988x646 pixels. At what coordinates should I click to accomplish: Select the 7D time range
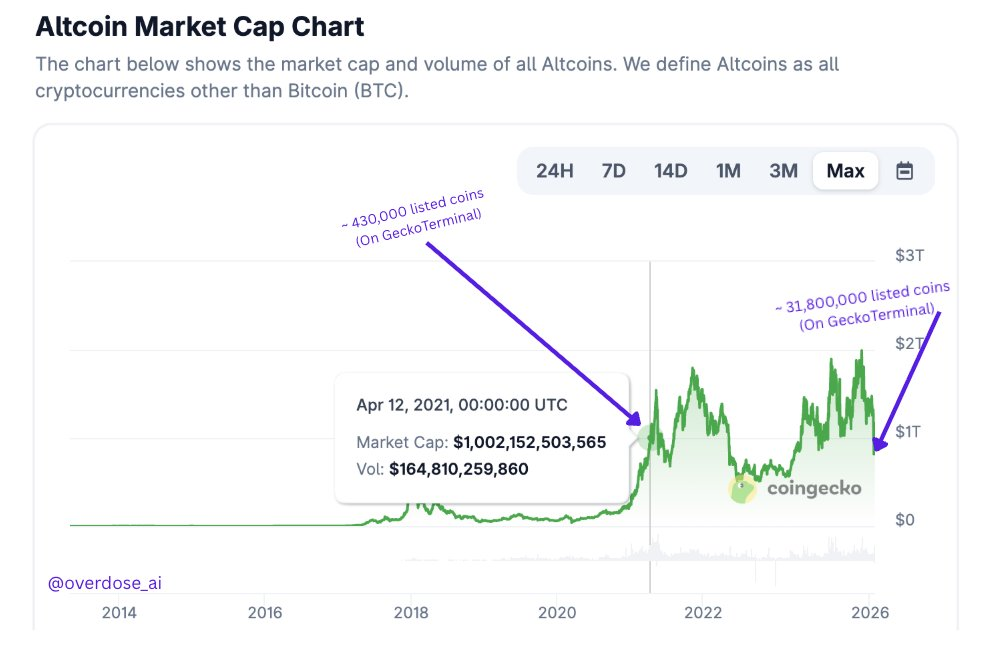pos(613,170)
